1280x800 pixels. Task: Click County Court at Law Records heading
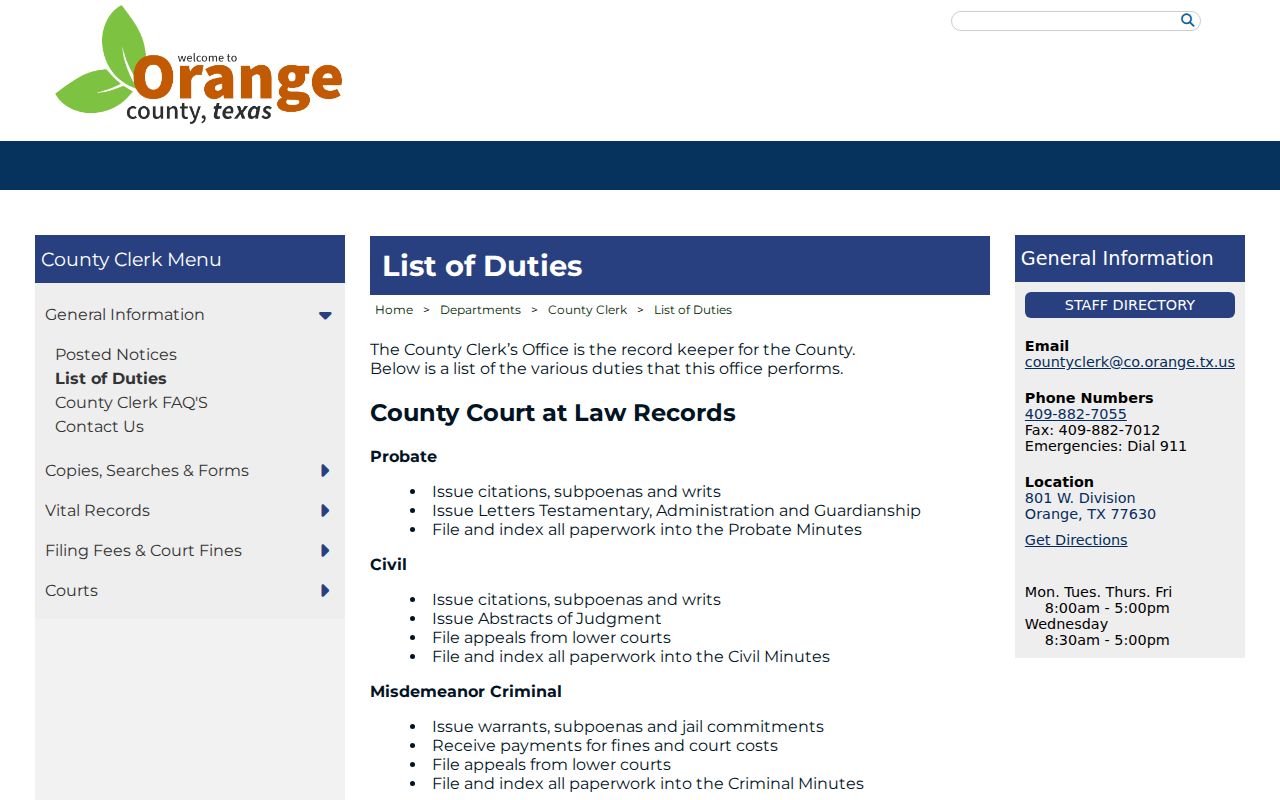tap(553, 413)
